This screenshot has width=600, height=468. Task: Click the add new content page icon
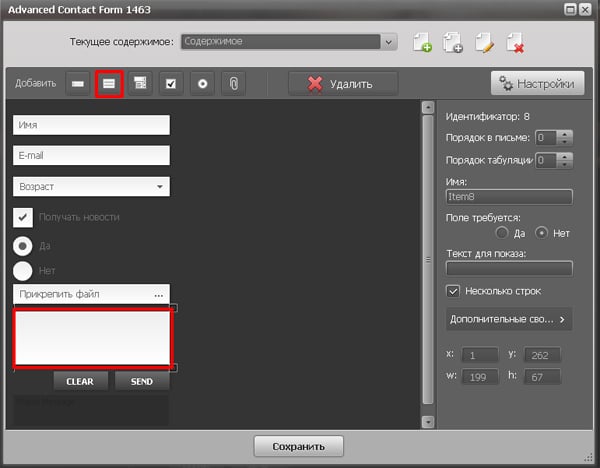[x=422, y=42]
